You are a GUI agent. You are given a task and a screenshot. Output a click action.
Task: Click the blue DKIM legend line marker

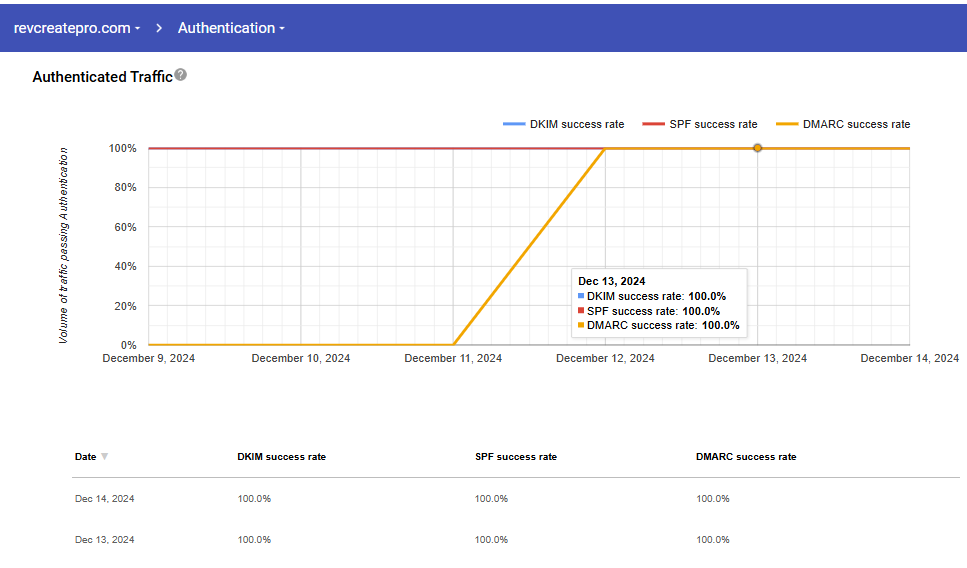(x=514, y=125)
